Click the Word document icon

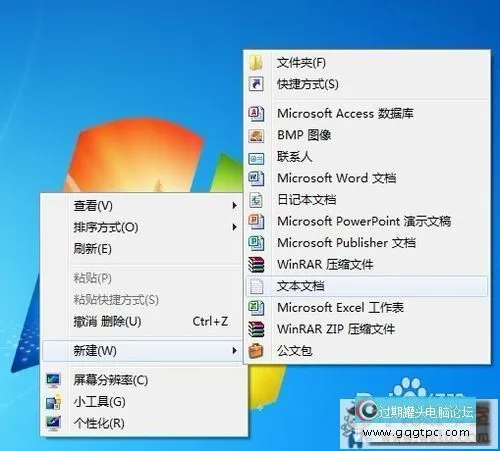pyautogui.click(x=256, y=178)
